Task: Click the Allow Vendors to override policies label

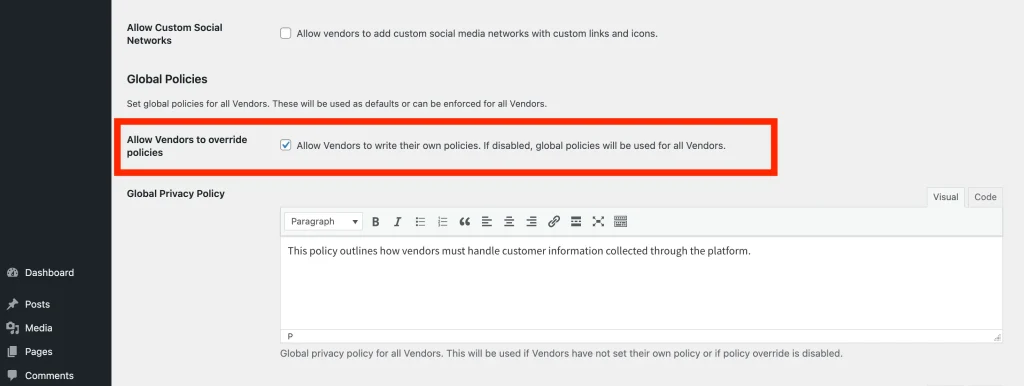Action: click(x=187, y=146)
